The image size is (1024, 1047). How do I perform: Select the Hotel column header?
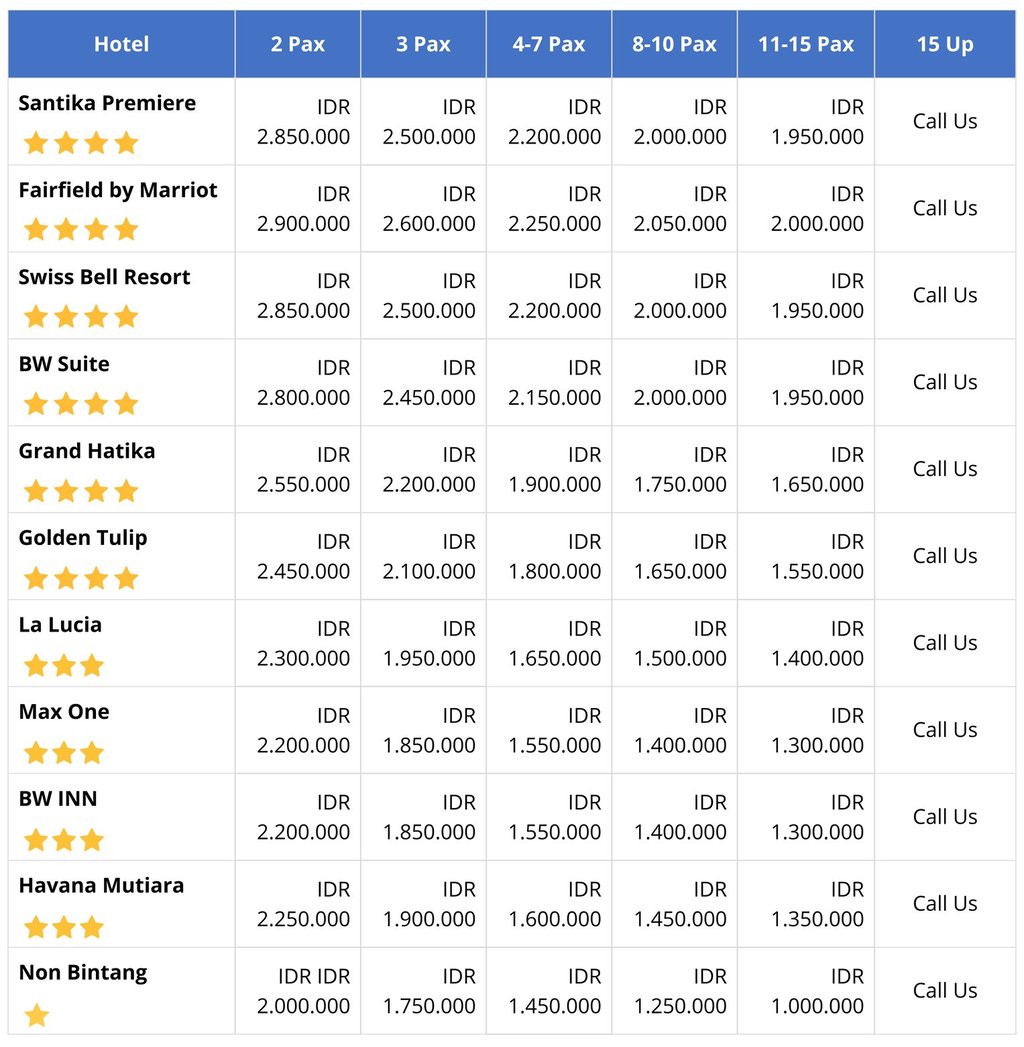pyautogui.click(x=121, y=44)
